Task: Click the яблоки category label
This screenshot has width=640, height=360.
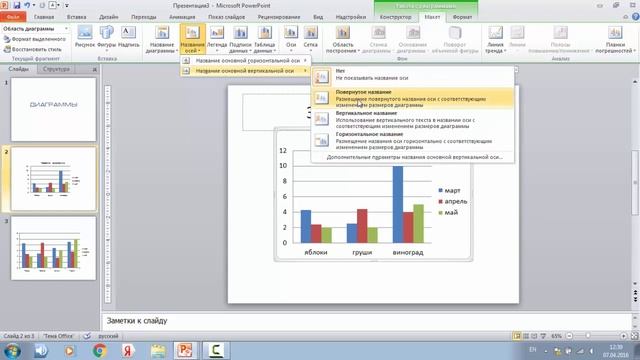Action: pos(316,252)
